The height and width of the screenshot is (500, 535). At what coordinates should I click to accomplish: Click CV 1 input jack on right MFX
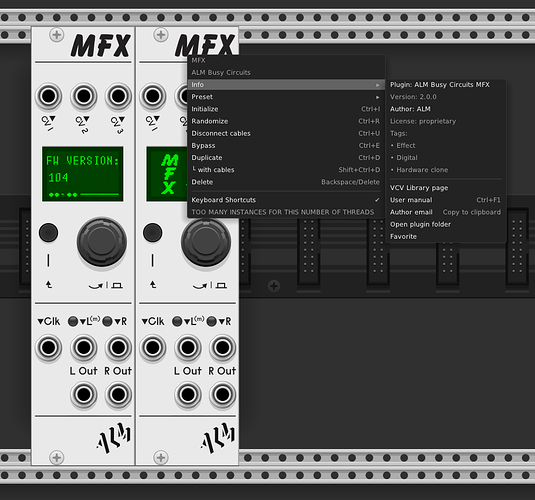(x=153, y=96)
